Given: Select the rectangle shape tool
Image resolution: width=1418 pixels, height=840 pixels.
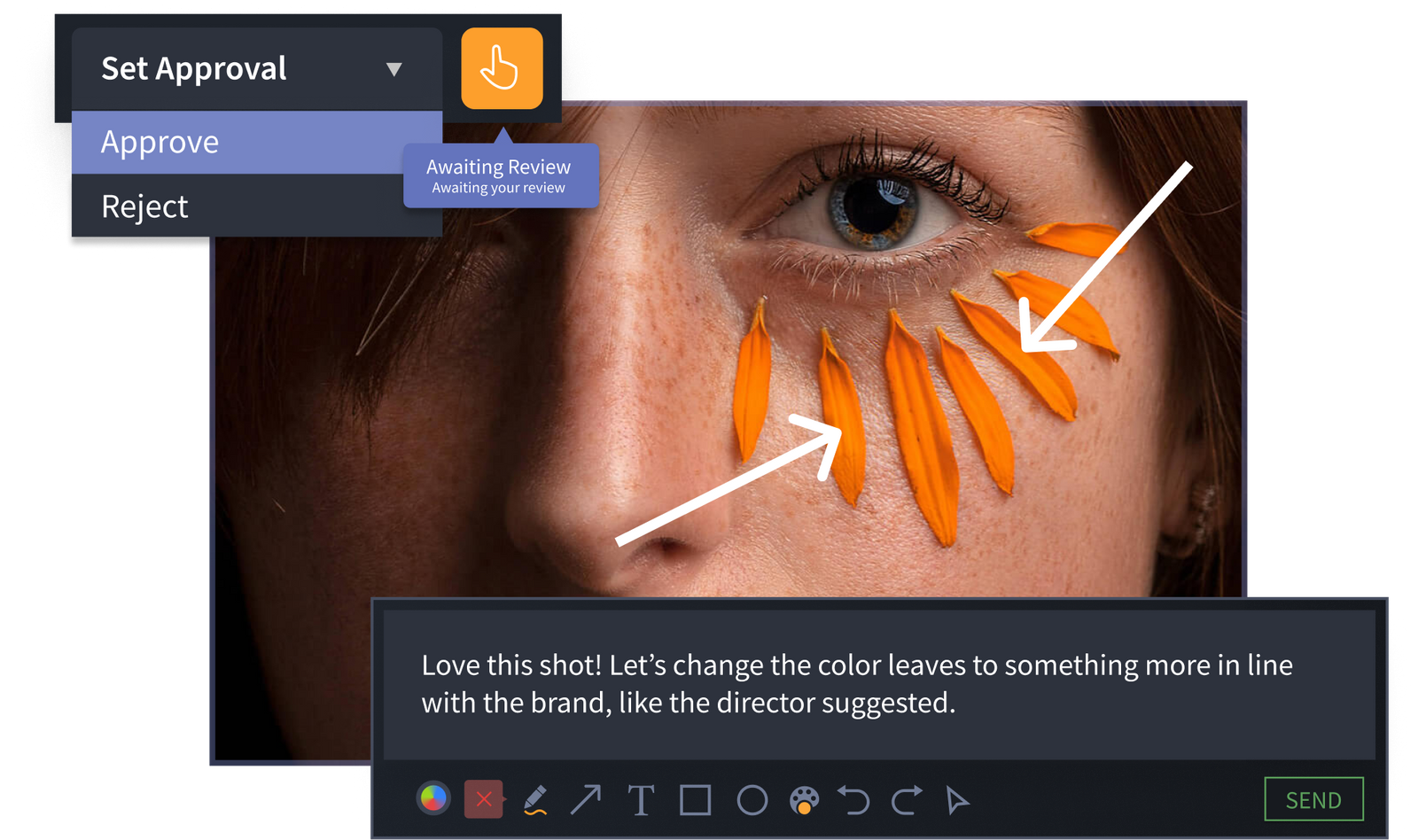Looking at the screenshot, I should [x=696, y=800].
